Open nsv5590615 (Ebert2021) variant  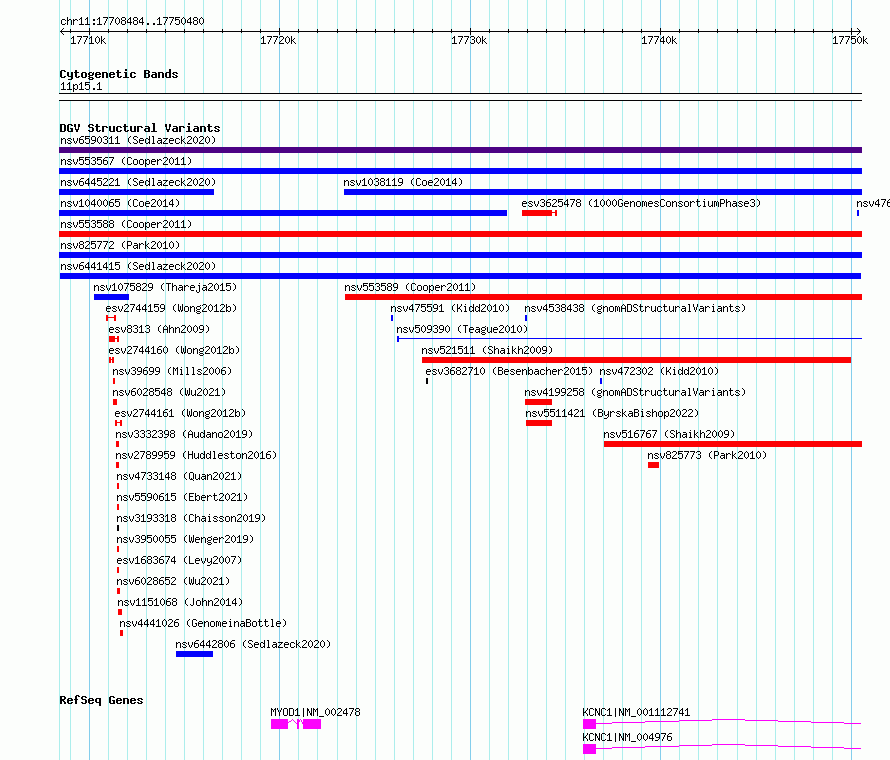[x=182, y=497]
